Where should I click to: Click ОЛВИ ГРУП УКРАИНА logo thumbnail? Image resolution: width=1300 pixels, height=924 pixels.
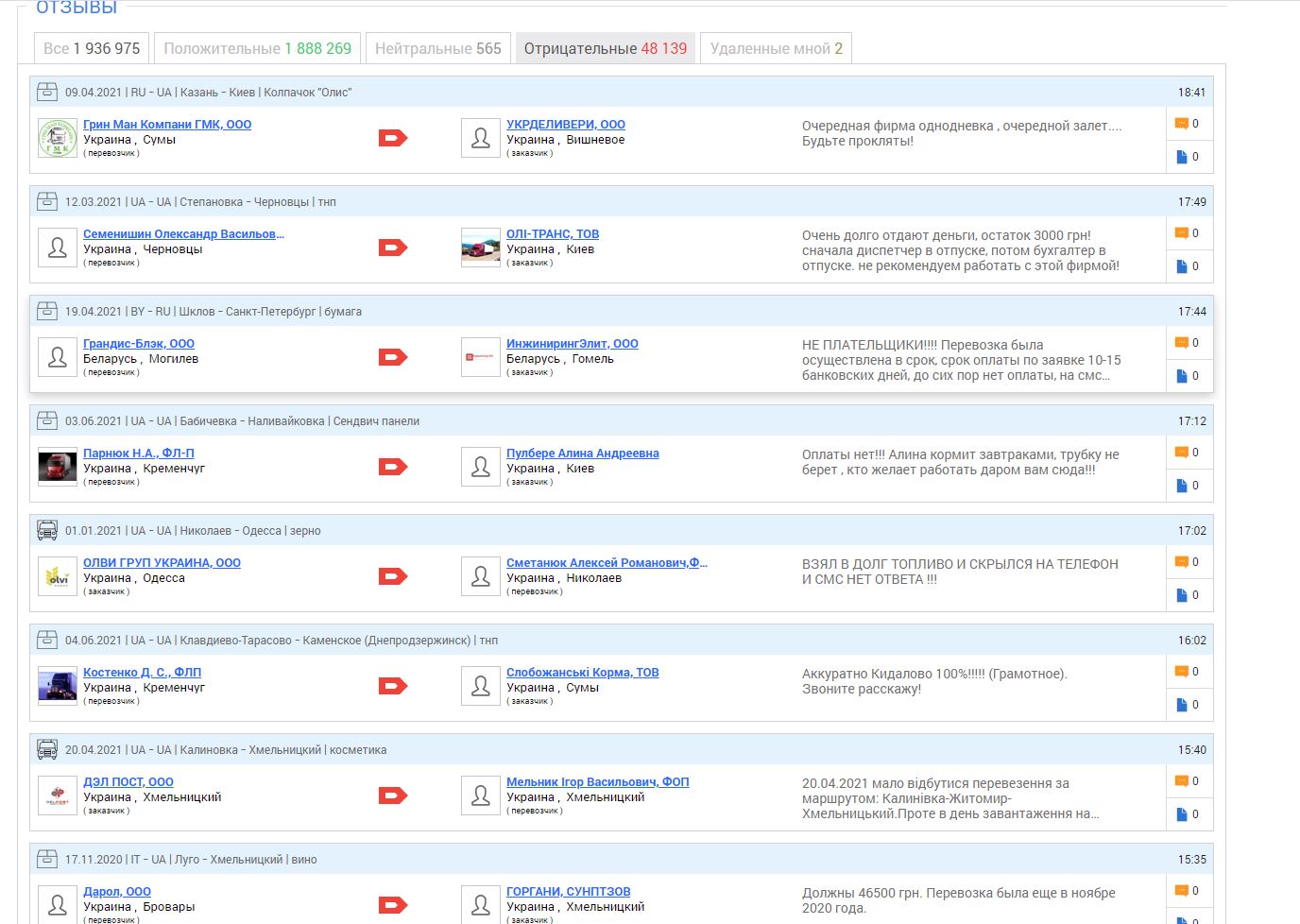(58, 576)
